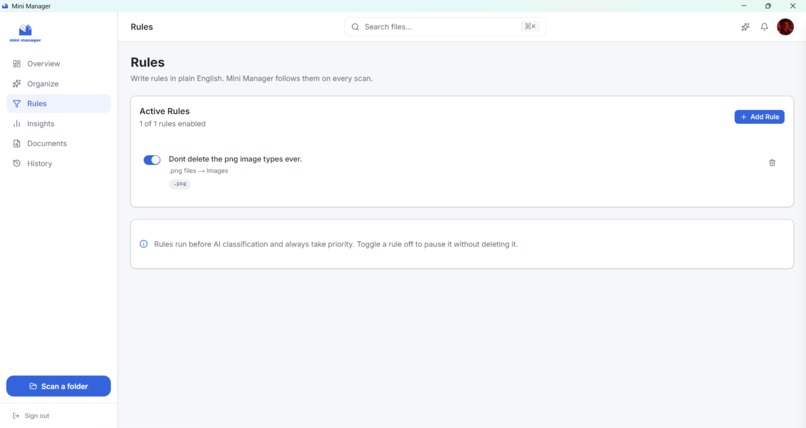This screenshot has height=428, width=806.
Task: Click the Mini Manager logo
Action: [x=25, y=33]
